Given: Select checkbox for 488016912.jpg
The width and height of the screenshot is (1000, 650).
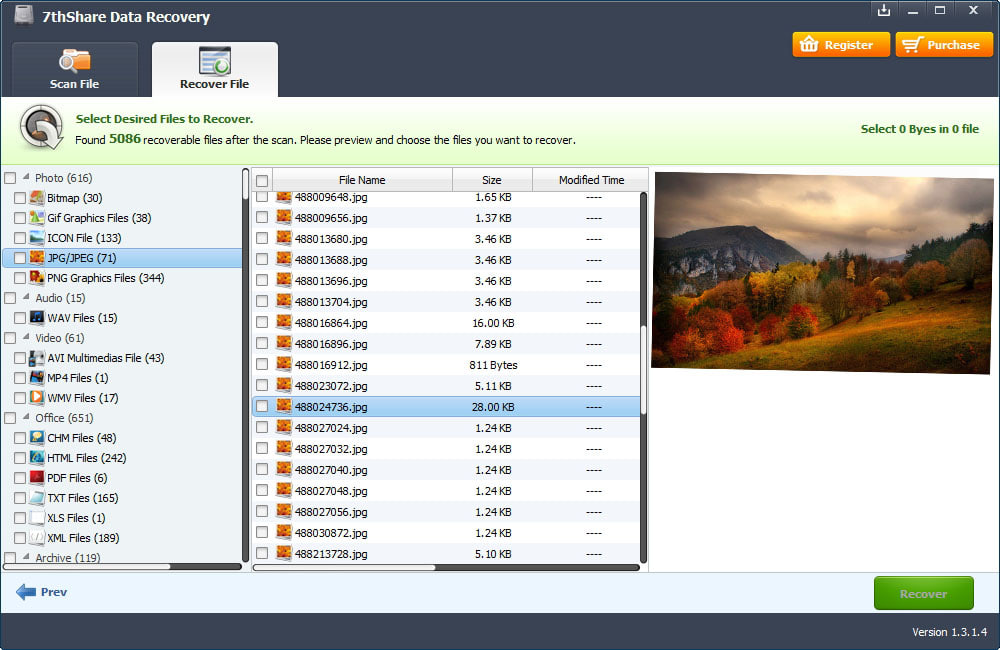Looking at the screenshot, I should (262, 364).
